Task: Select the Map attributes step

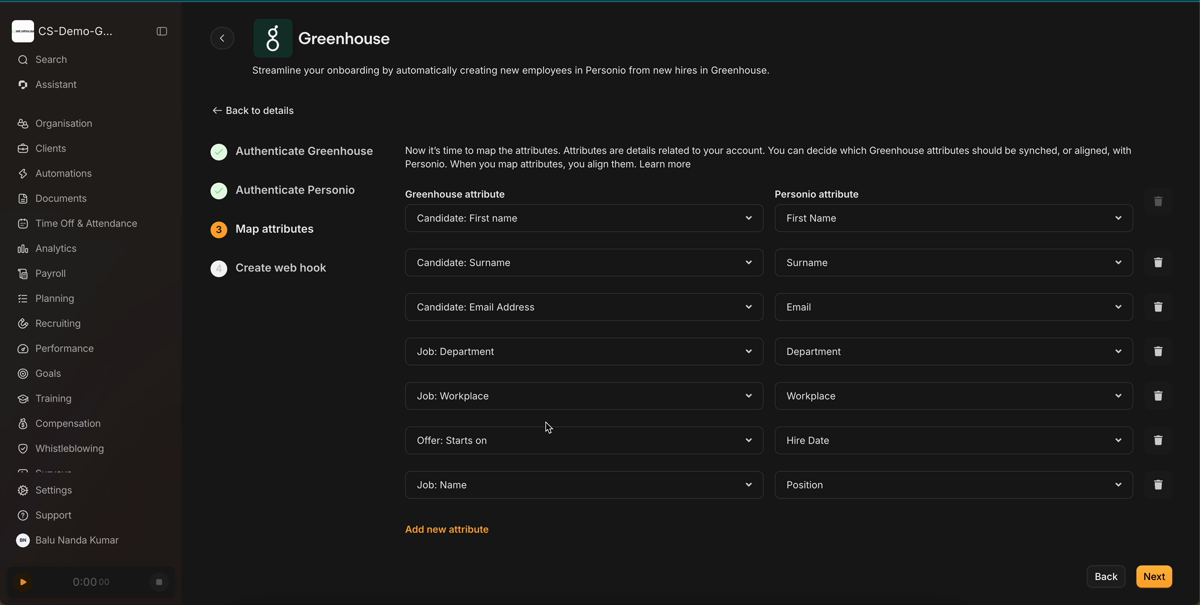Action: pos(262,229)
